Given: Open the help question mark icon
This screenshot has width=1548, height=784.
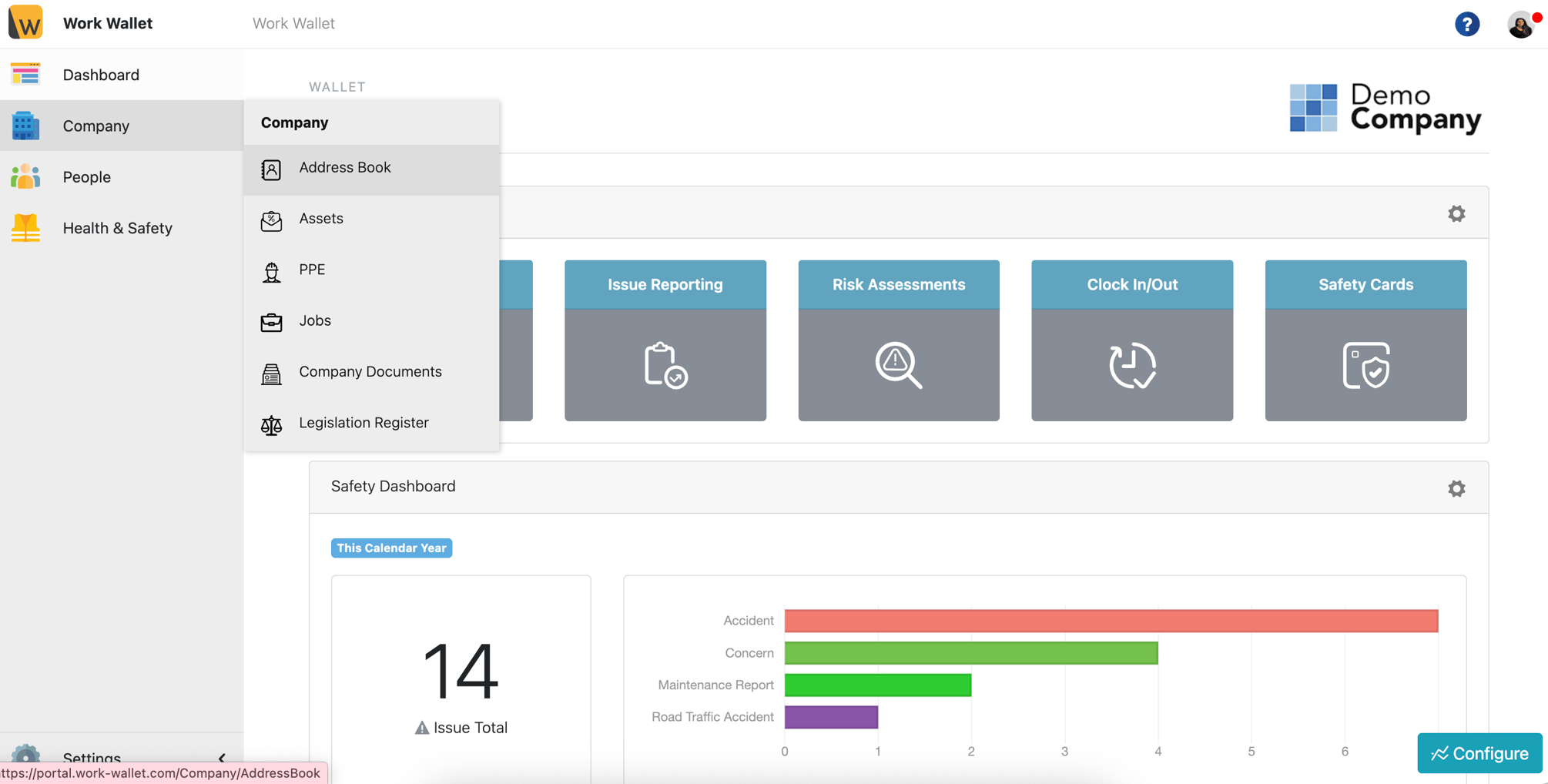Looking at the screenshot, I should (x=1466, y=24).
